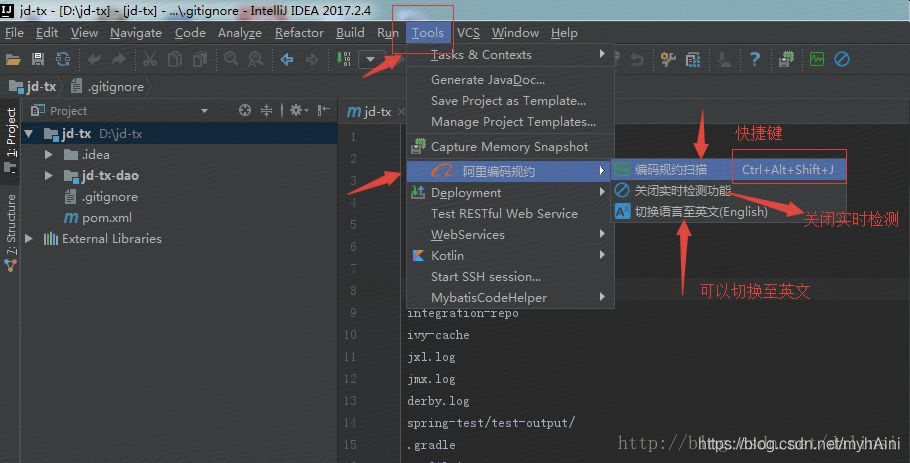Expand the Kotlin submenu
Image resolution: width=910 pixels, height=463 pixels.
click(x=510, y=255)
